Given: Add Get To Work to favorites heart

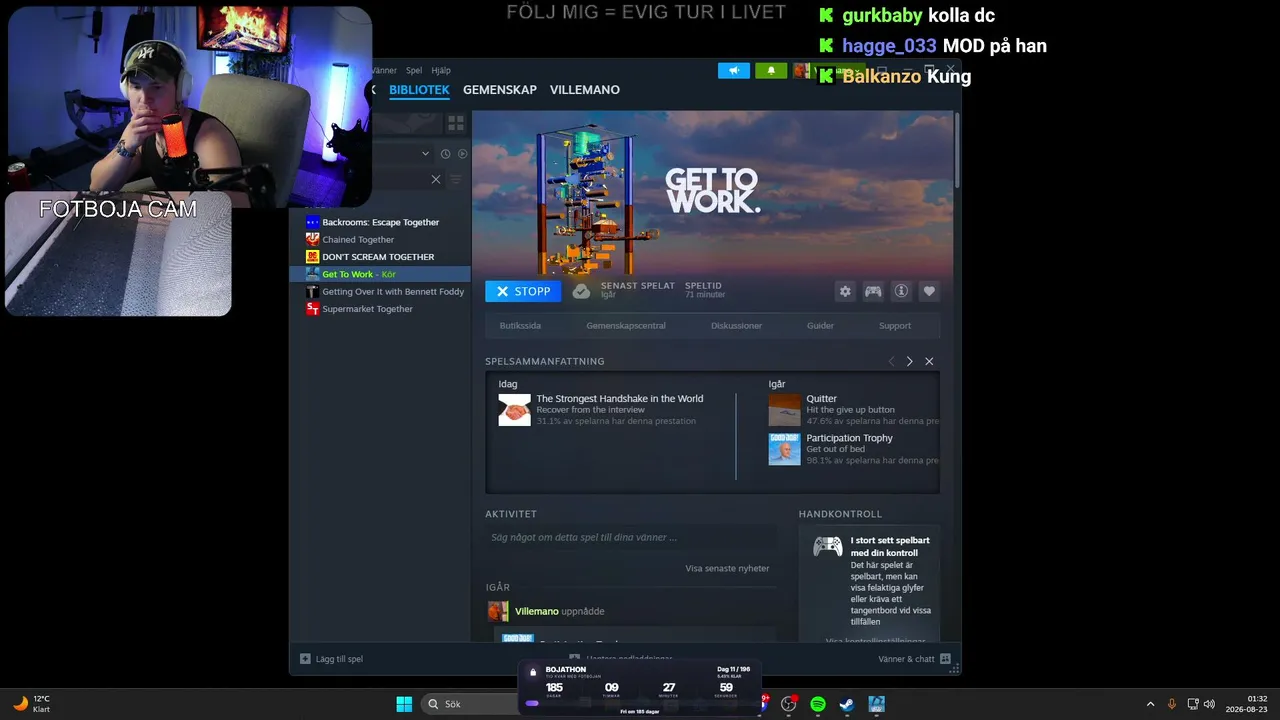Looking at the screenshot, I should (929, 291).
